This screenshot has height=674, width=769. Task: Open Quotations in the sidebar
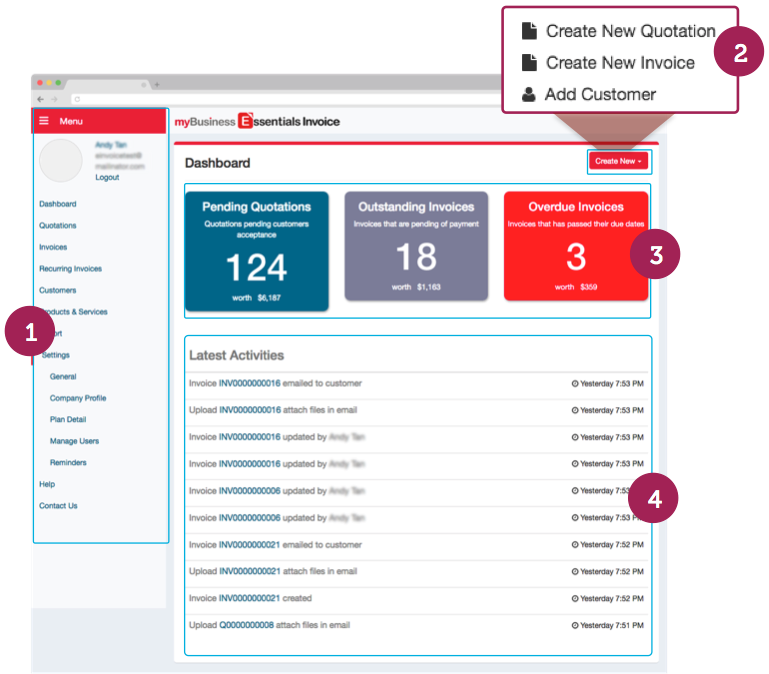58,226
